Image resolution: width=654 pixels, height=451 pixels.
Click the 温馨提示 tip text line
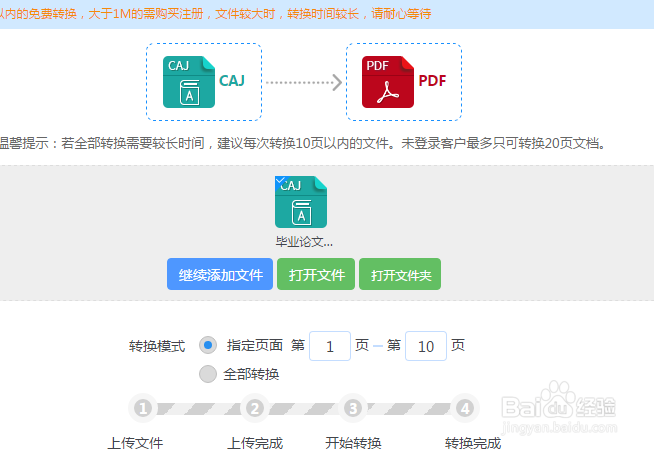(x=302, y=143)
